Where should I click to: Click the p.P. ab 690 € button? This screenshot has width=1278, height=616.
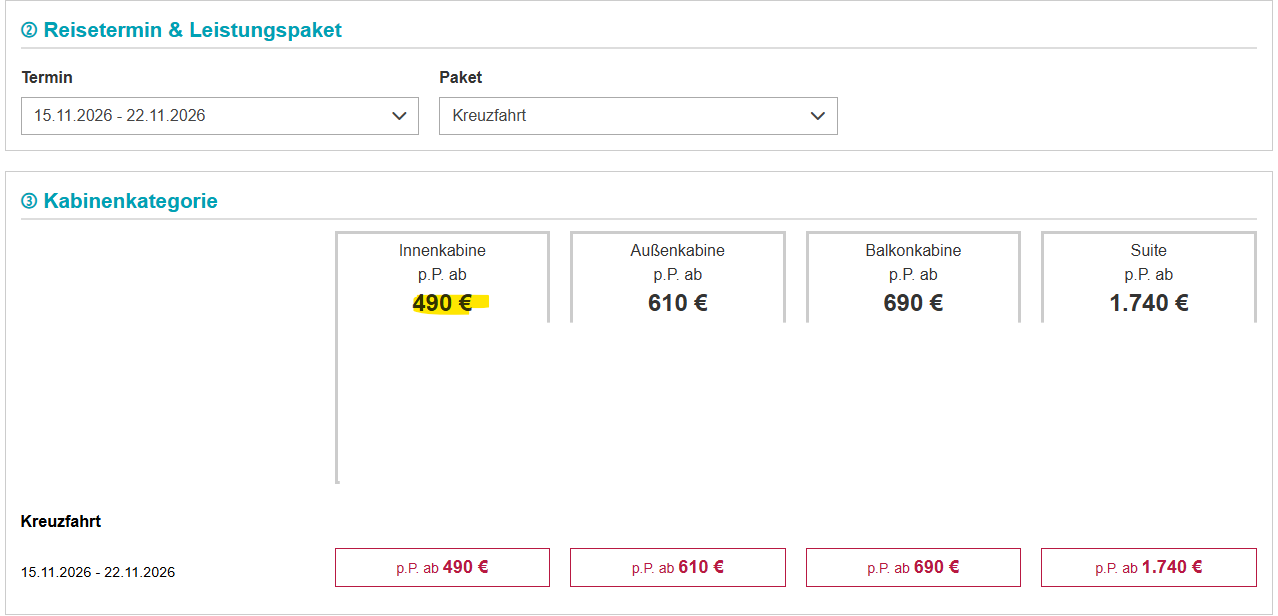913,567
